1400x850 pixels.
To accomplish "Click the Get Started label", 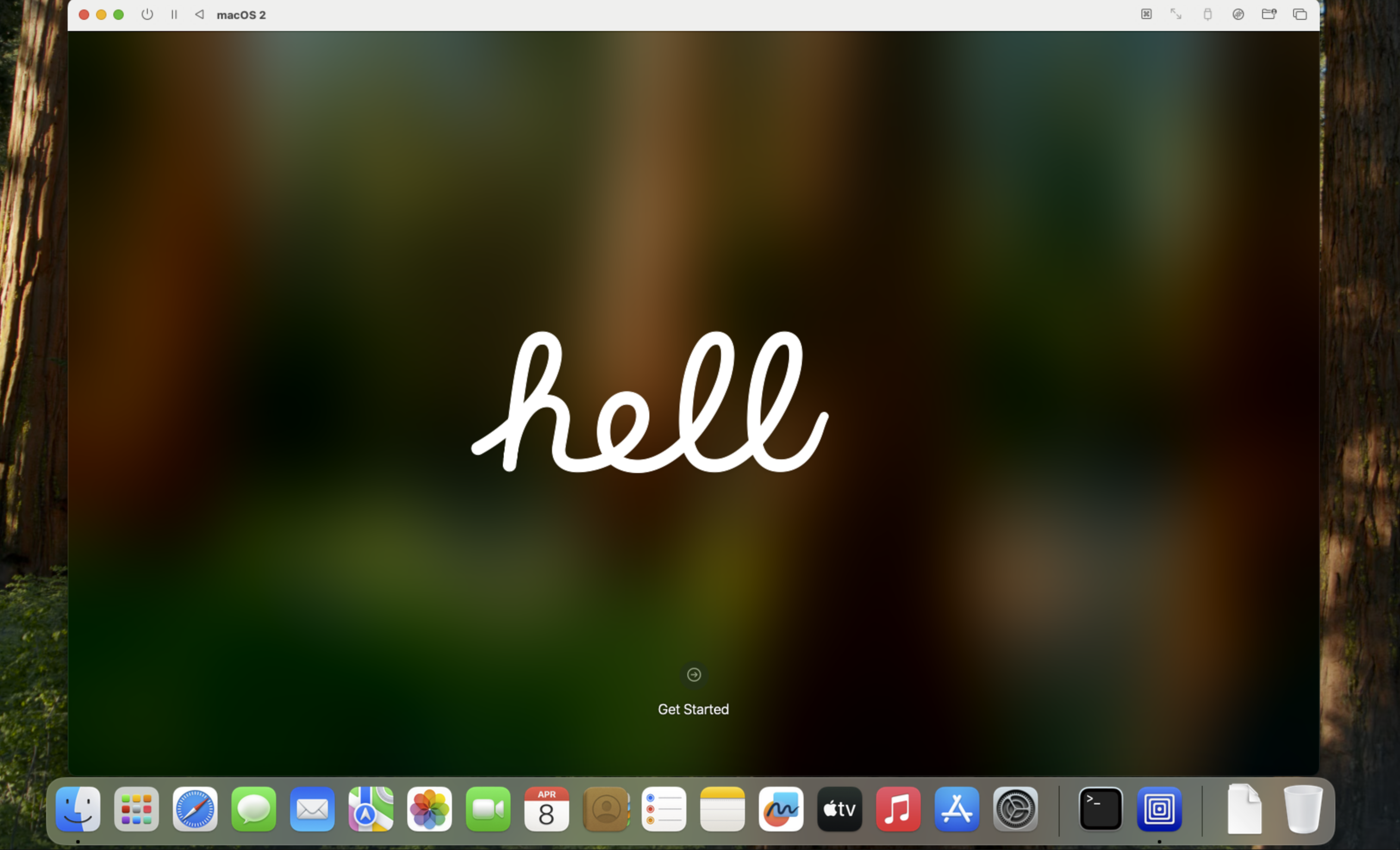I will click(693, 709).
